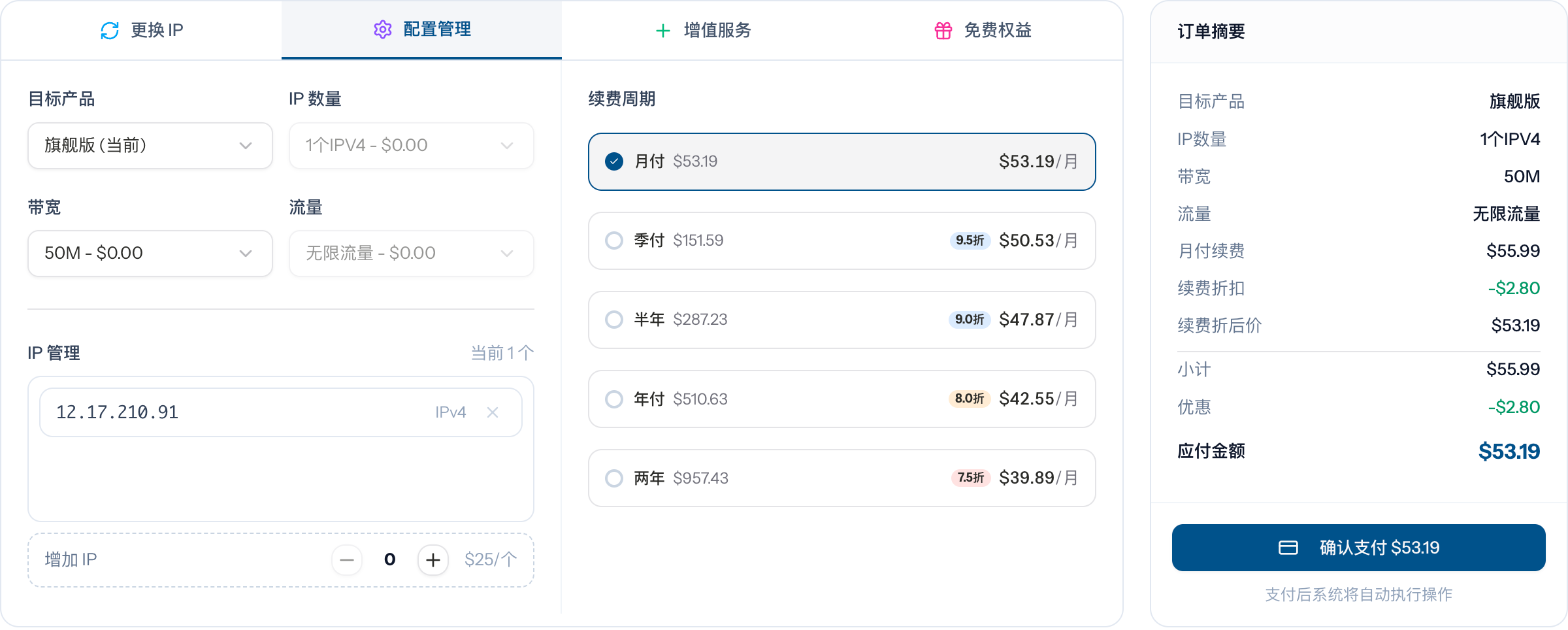1568x630 pixels.
Task: Click the 8.0折 discount badge
Action: 969,399
